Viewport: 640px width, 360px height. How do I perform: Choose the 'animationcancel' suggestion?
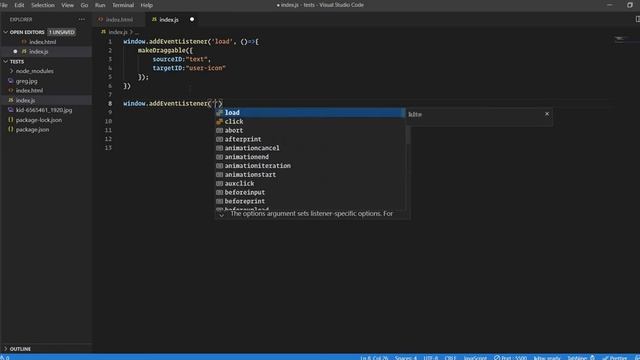[x=310, y=148]
